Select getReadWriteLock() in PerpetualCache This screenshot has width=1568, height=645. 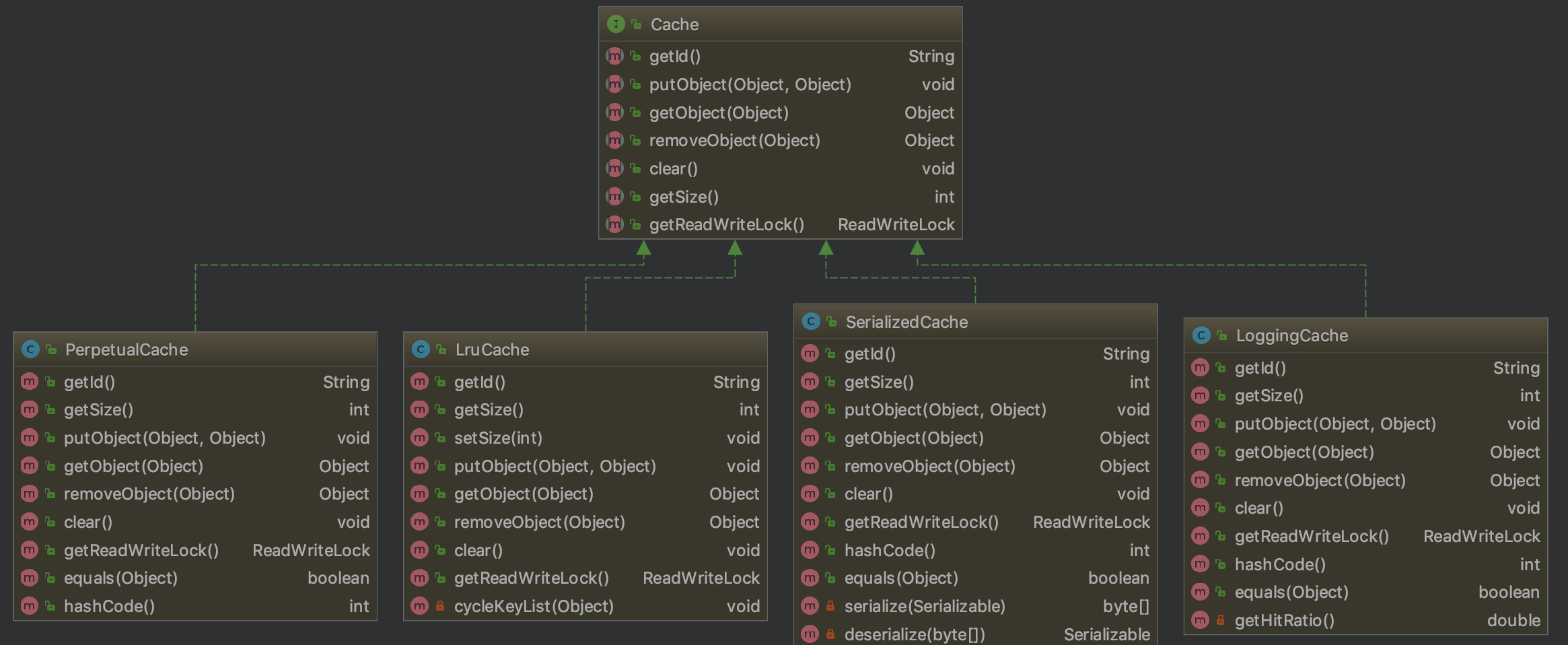(141, 550)
